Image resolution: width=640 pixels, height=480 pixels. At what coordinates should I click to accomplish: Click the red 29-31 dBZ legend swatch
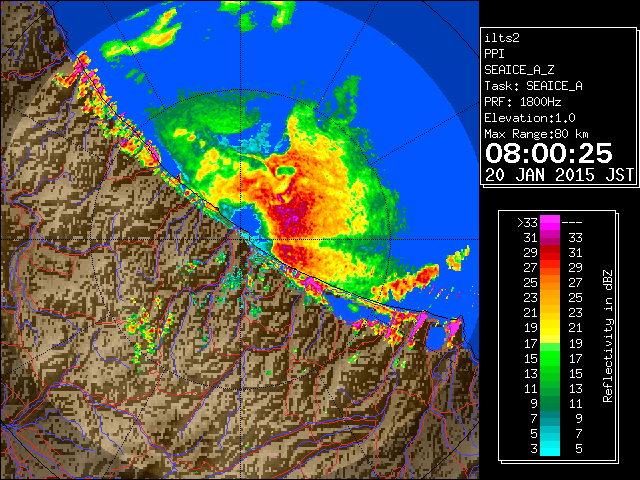(550, 253)
